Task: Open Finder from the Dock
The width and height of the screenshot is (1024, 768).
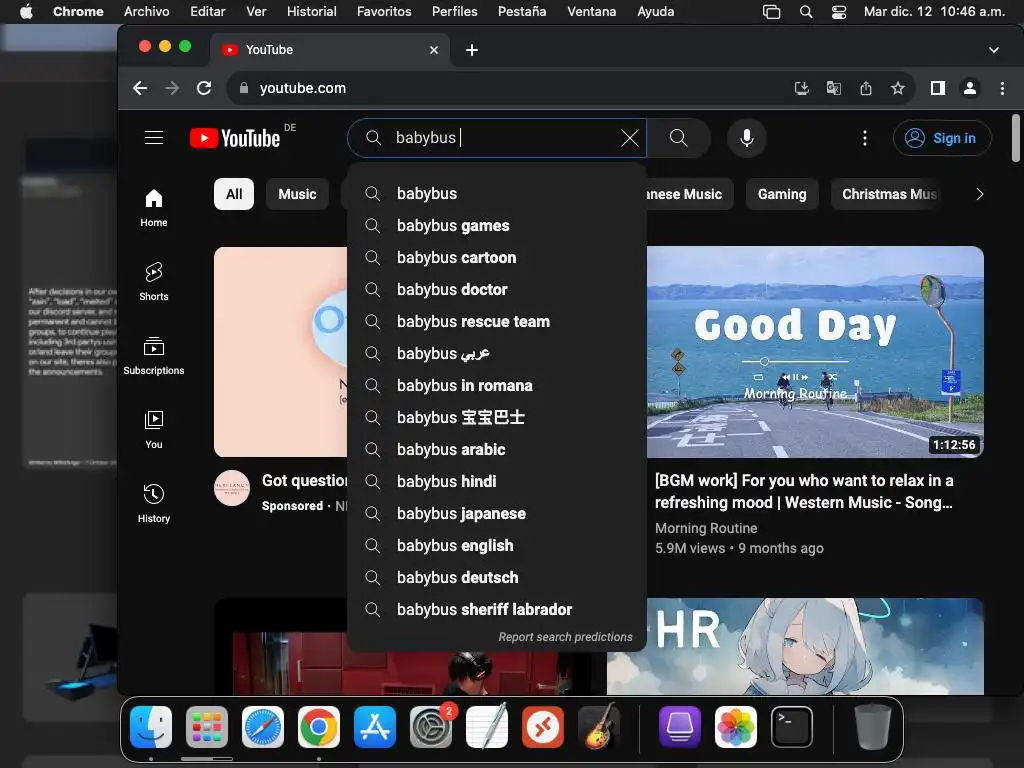Action: point(151,727)
